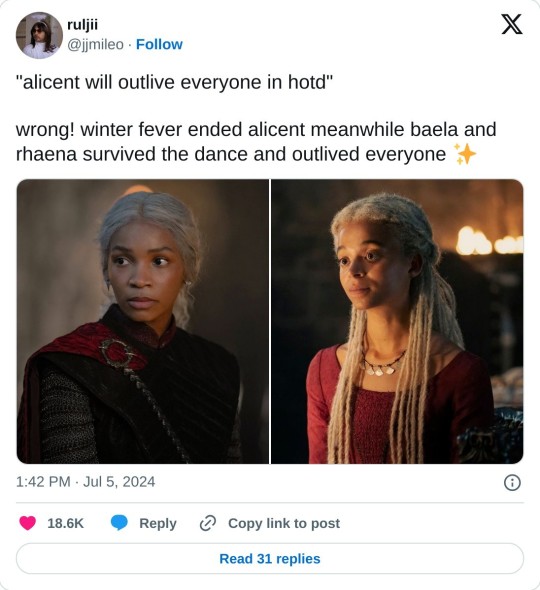
Task: Click the X logo in the corner
Action: (512, 24)
